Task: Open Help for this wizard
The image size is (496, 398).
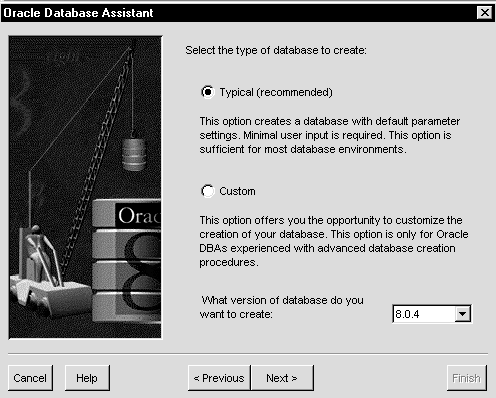Action: click(87, 378)
